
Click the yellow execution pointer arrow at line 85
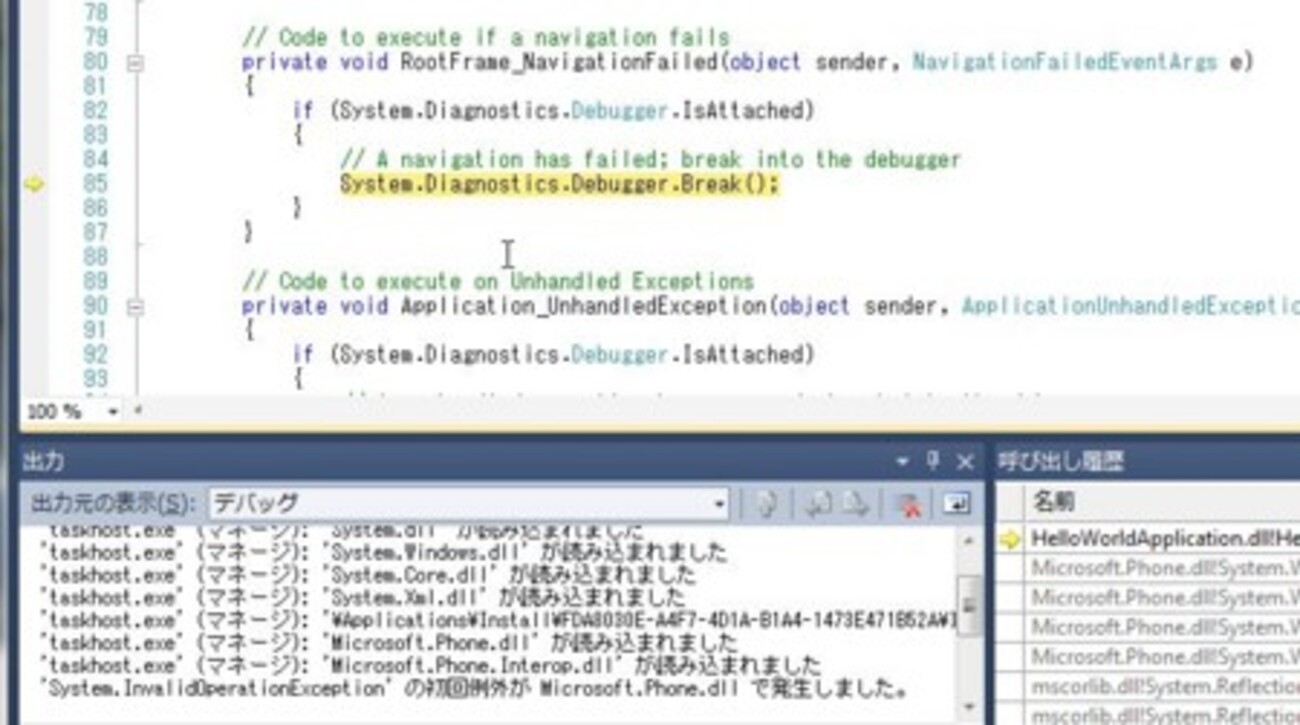(35, 184)
